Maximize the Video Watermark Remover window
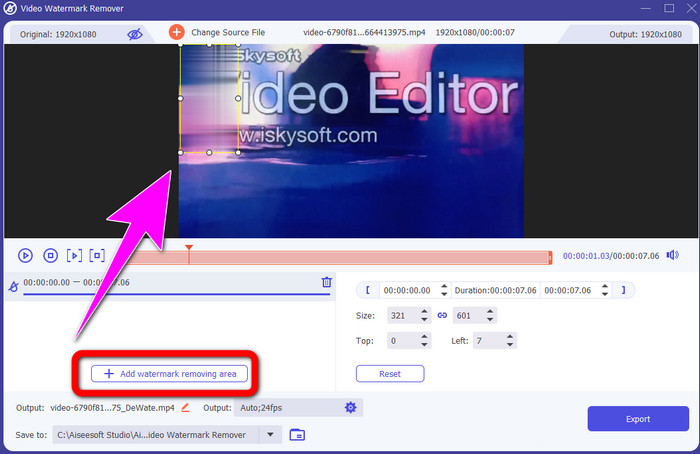 click(669, 8)
